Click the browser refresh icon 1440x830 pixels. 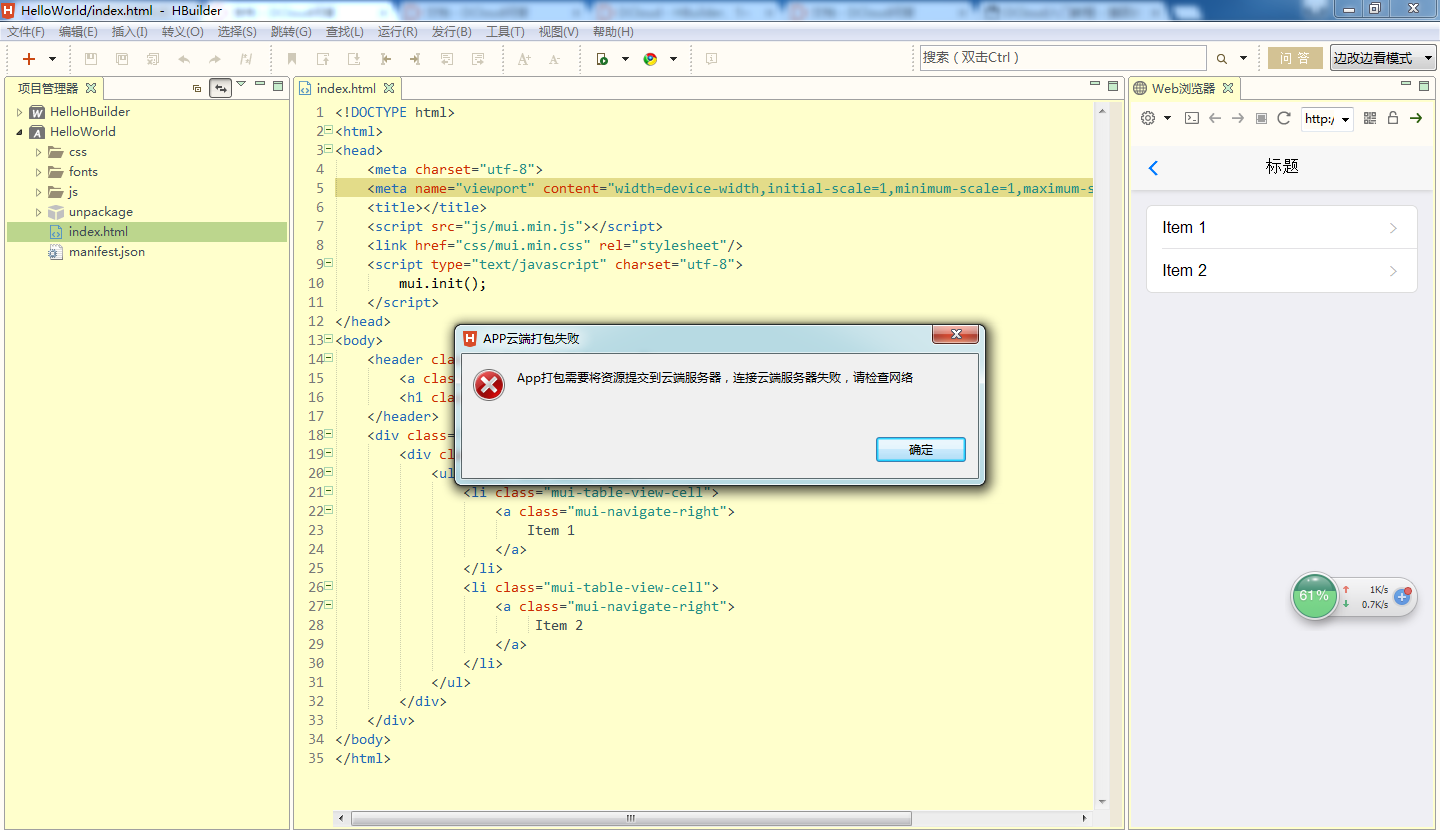[x=1284, y=118]
